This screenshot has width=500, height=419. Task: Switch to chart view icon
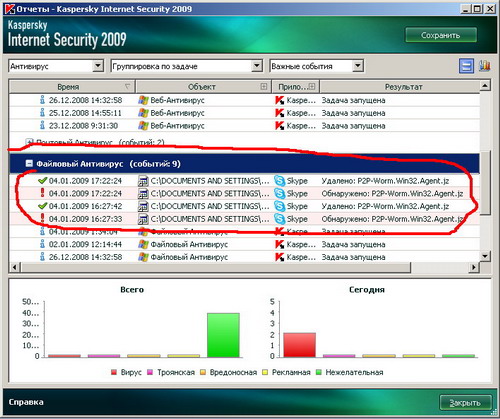tap(484, 66)
